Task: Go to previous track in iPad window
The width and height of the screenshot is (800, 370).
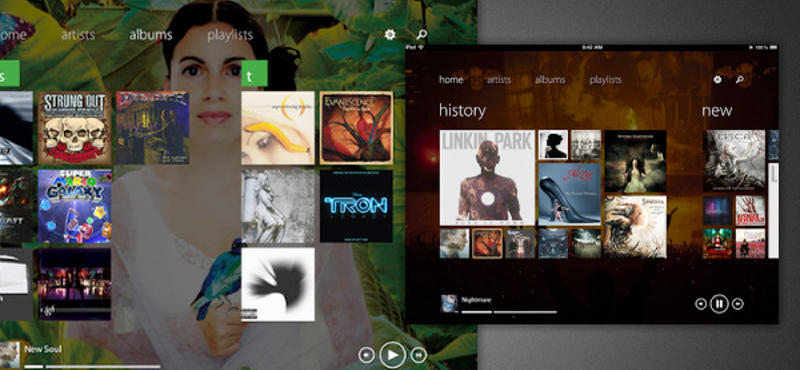Action: click(x=701, y=304)
